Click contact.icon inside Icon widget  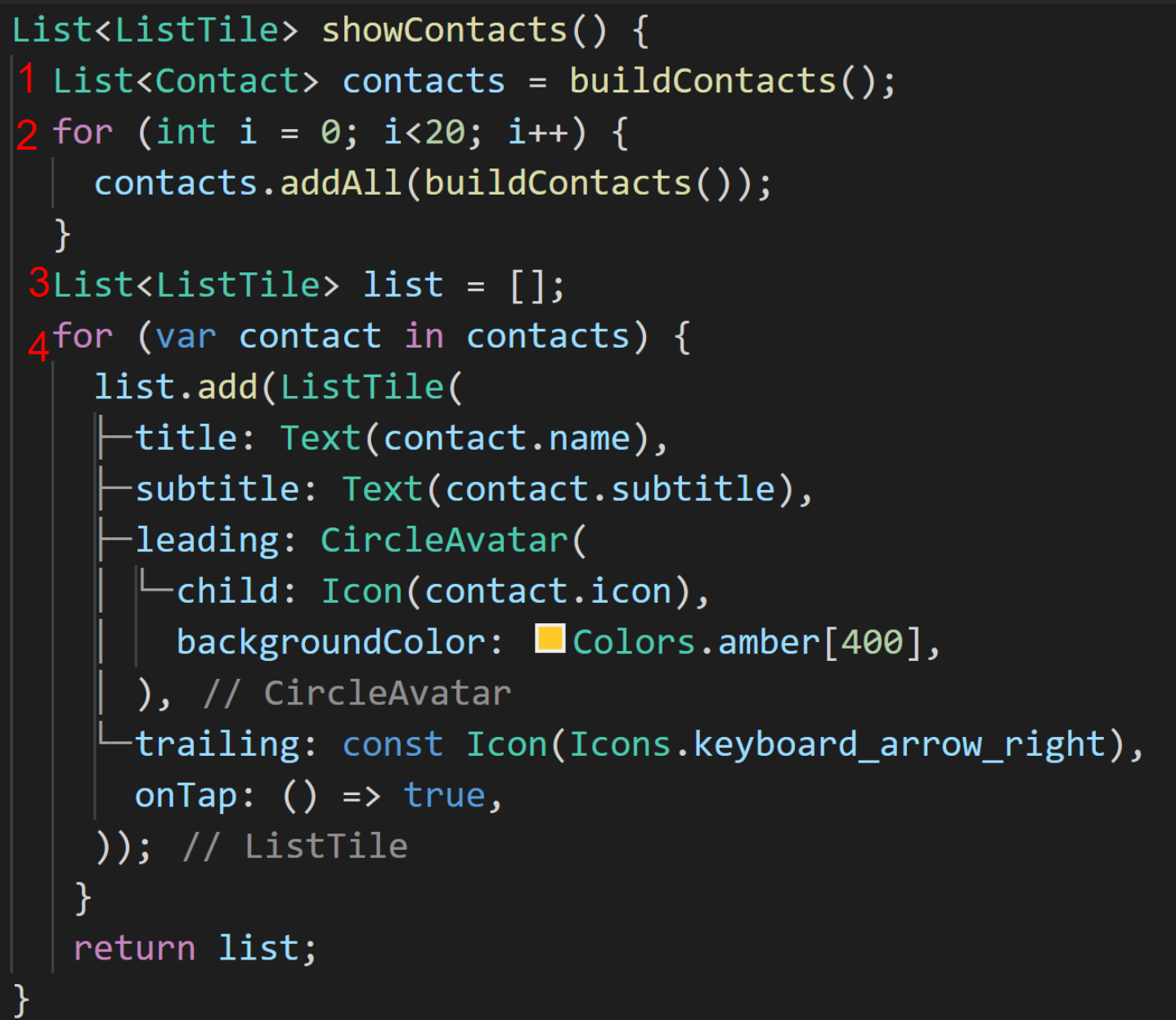[548, 591]
